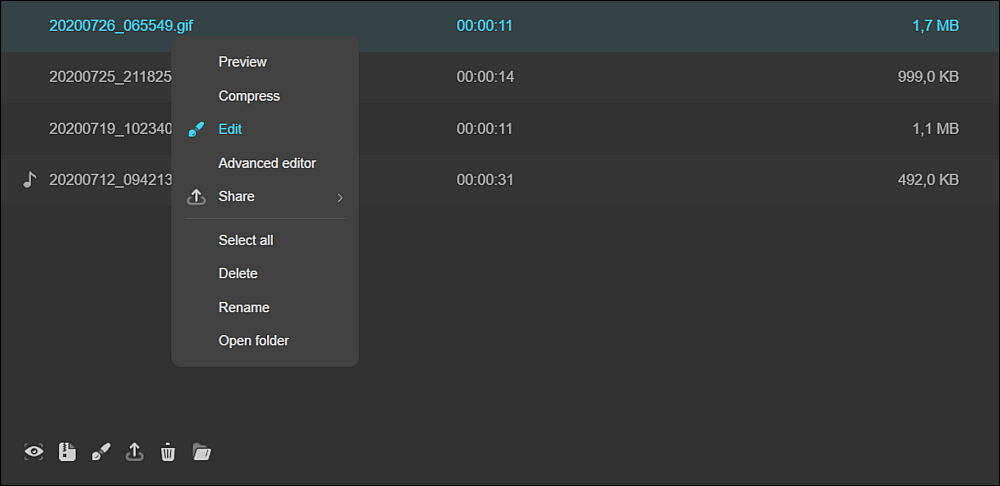Choose Preview from the context menu

tap(242, 62)
